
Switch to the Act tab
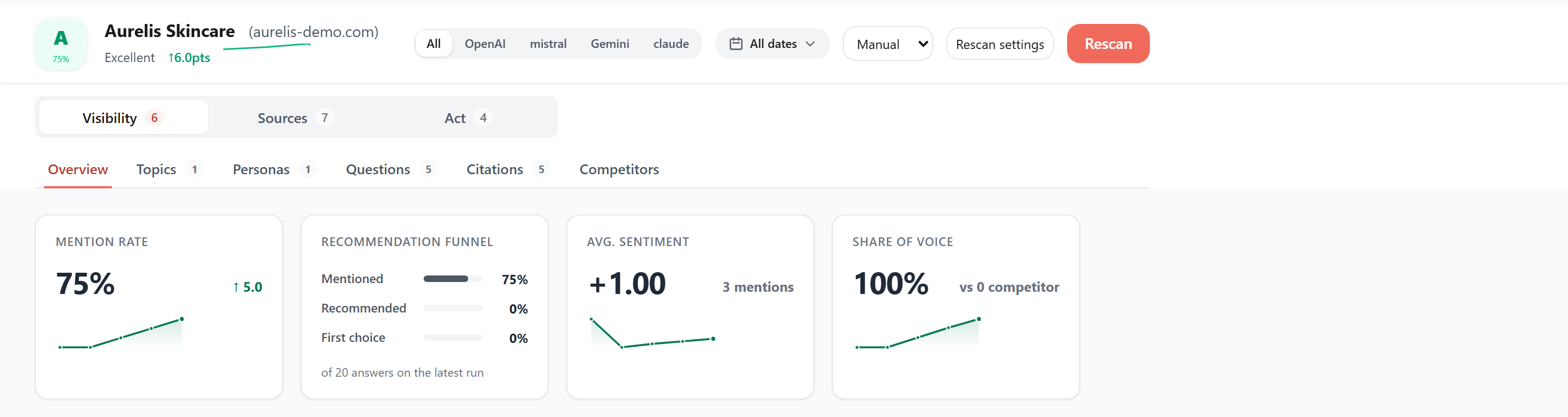468,118
